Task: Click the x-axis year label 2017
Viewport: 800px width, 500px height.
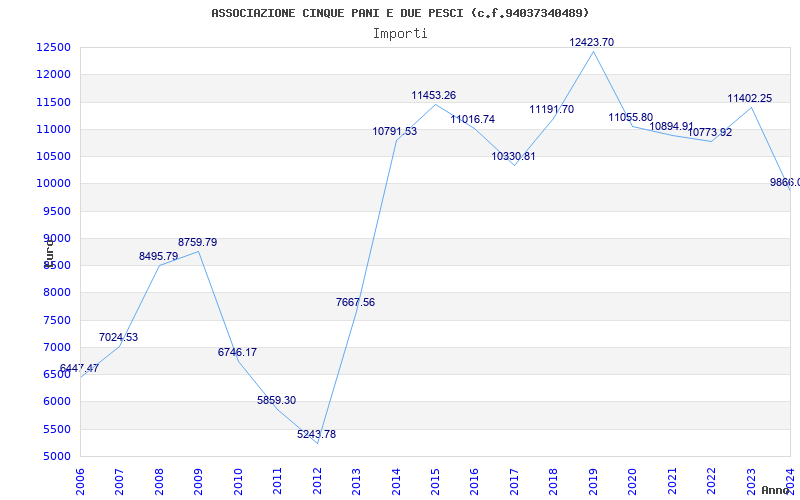Action: [514, 481]
